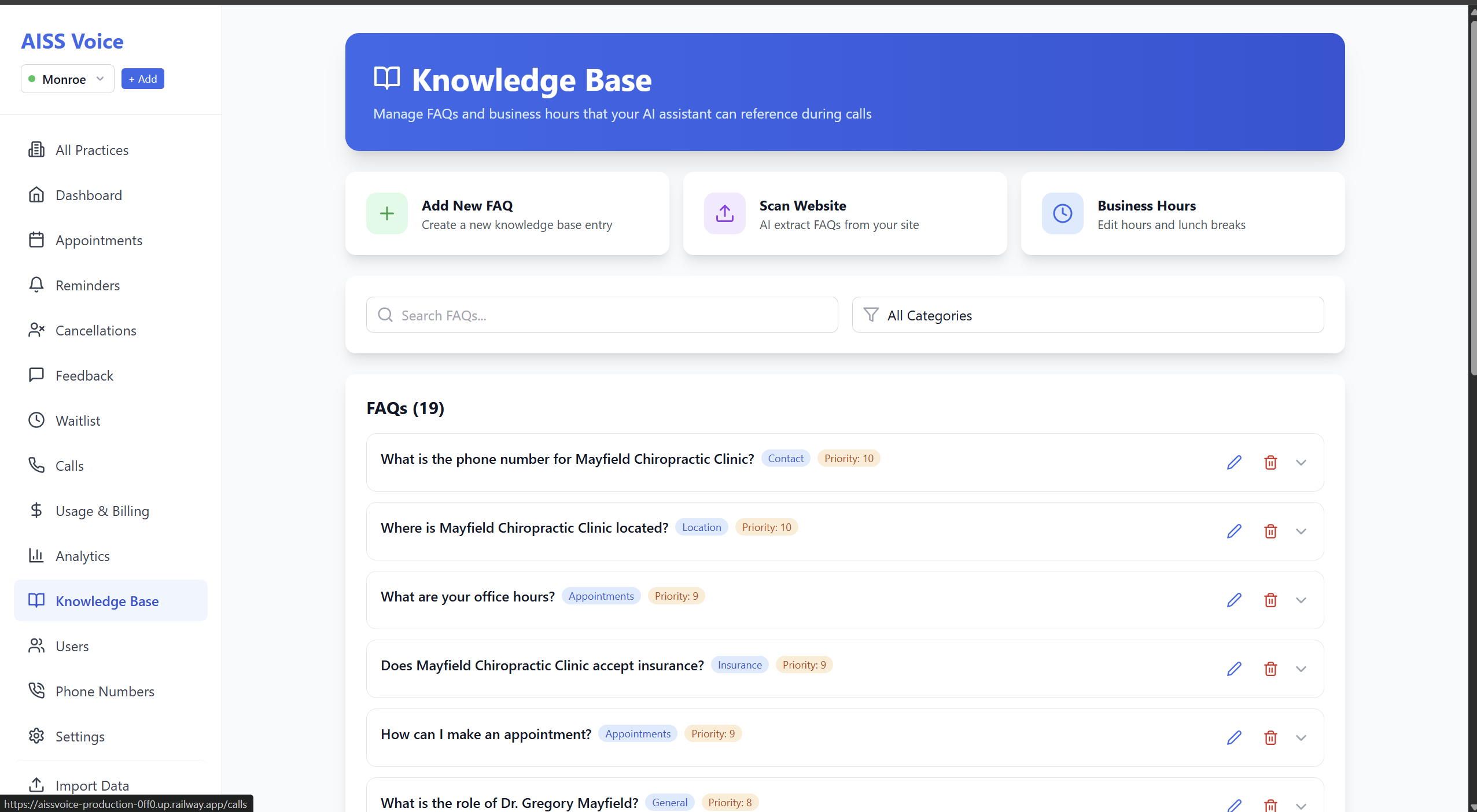Open Settings from sidebar
Image resolution: width=1477 pixels, height=812 pixels.
click(111, 736)
